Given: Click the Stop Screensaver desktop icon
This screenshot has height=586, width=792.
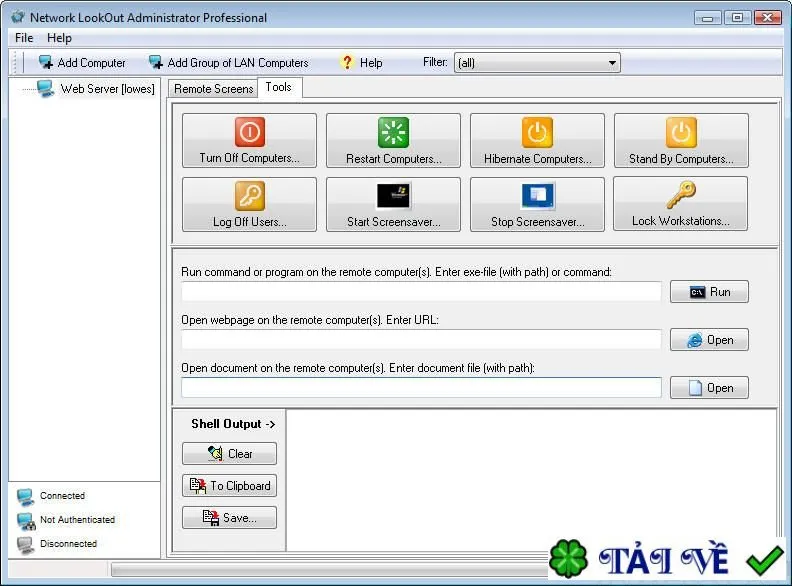Looking at the screenshot, I should click(x=537, y=196).
